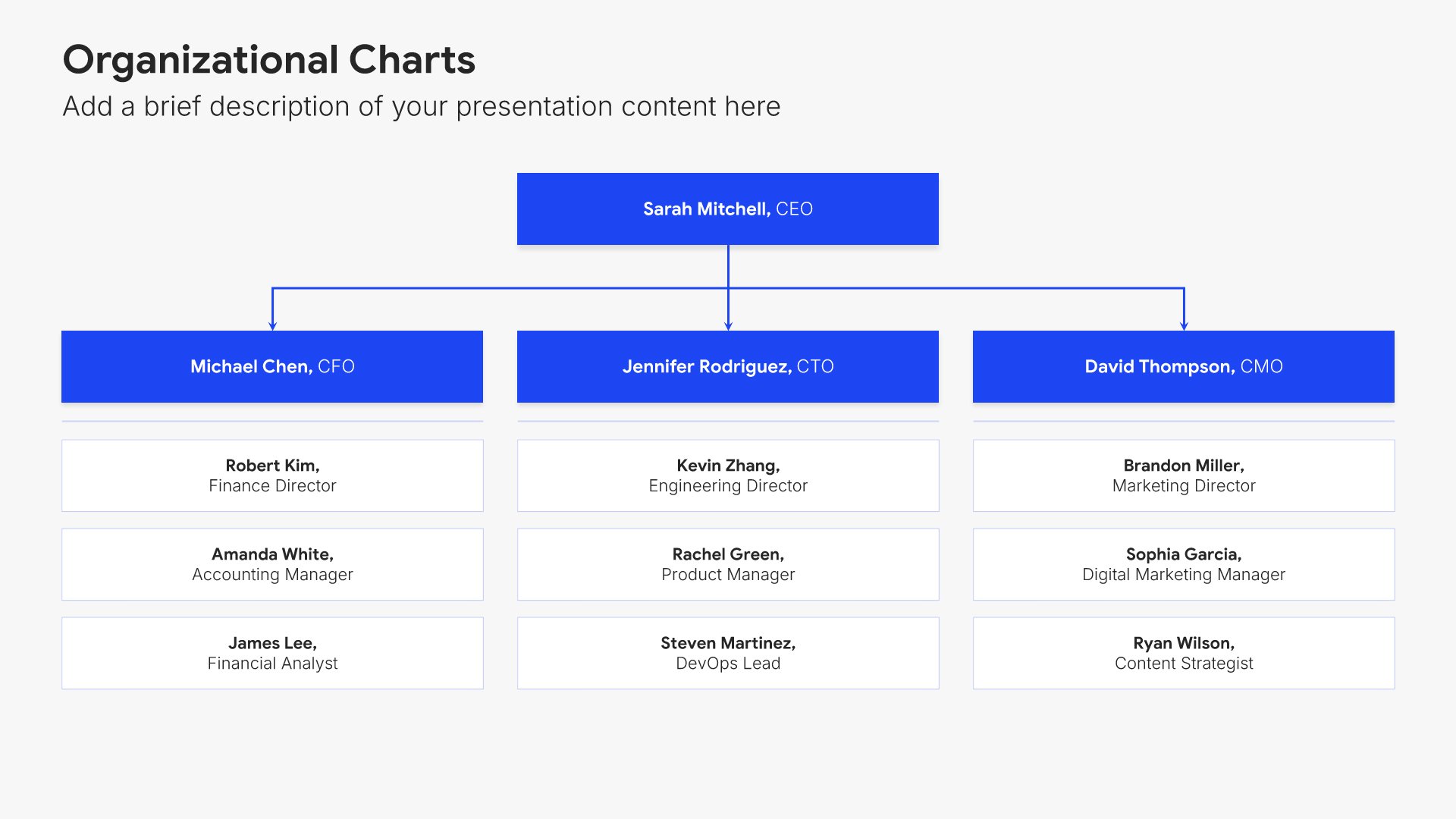
Task: Click arrowhead pointing to Jennifer Rodriguez box
Action: coord(728,326)
